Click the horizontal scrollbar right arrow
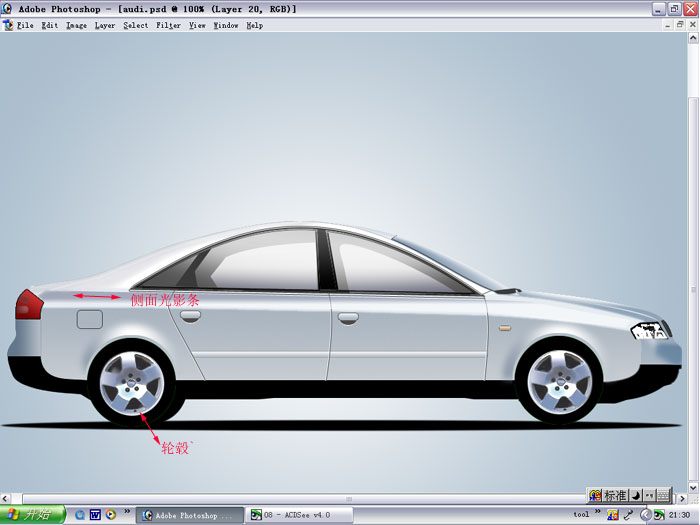700x525 pixels. coord(682,497)
